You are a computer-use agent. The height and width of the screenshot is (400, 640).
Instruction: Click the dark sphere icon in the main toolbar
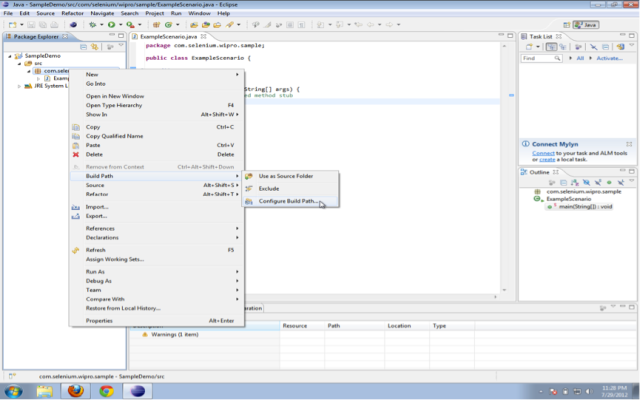tap(73, 25)
